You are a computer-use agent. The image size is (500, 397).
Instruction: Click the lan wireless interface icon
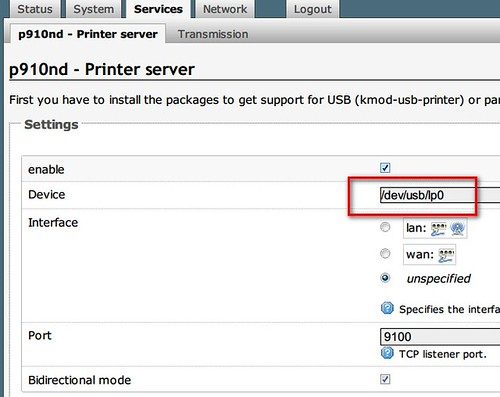pyautogui.click(x=458, y=229)
